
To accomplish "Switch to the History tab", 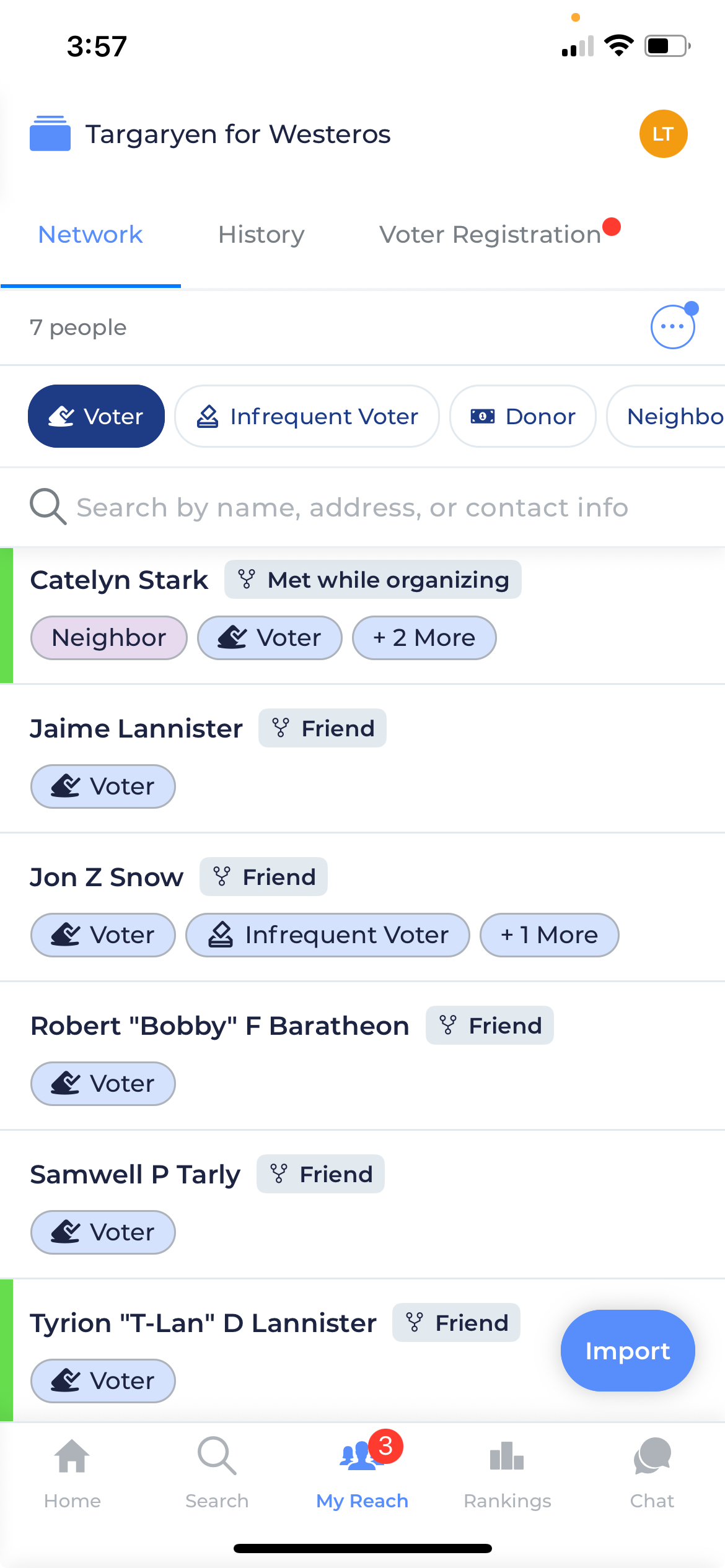I will coord(261,235).
